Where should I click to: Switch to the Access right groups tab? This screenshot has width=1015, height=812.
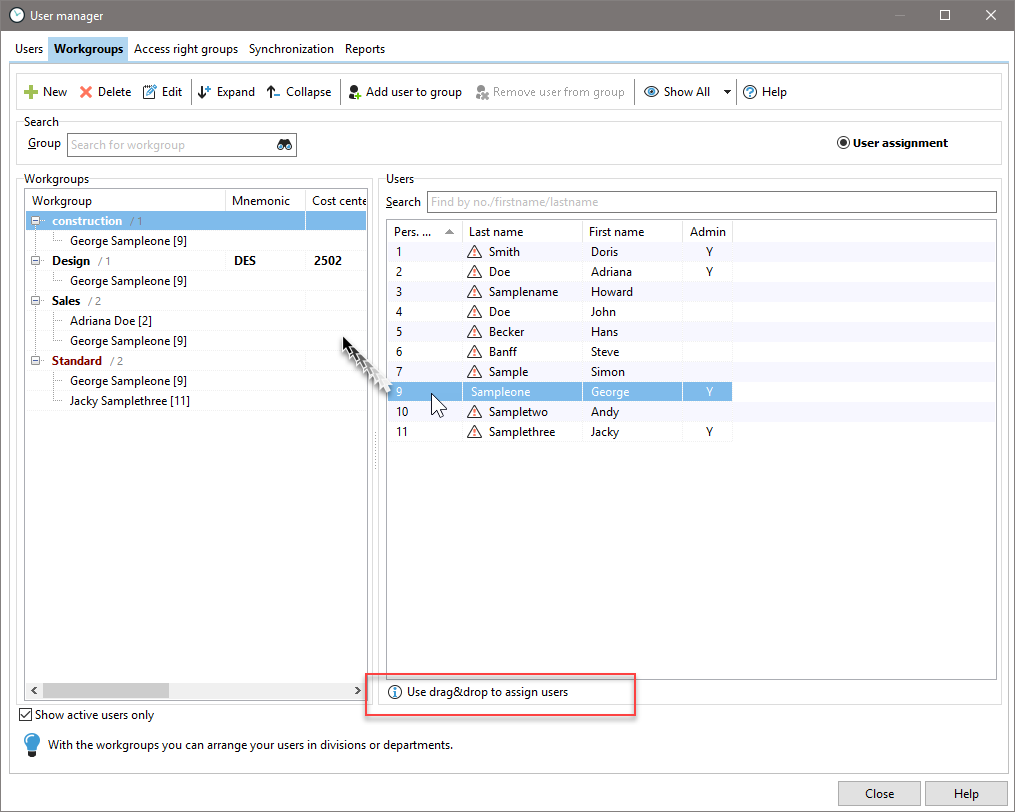point(186,49)
